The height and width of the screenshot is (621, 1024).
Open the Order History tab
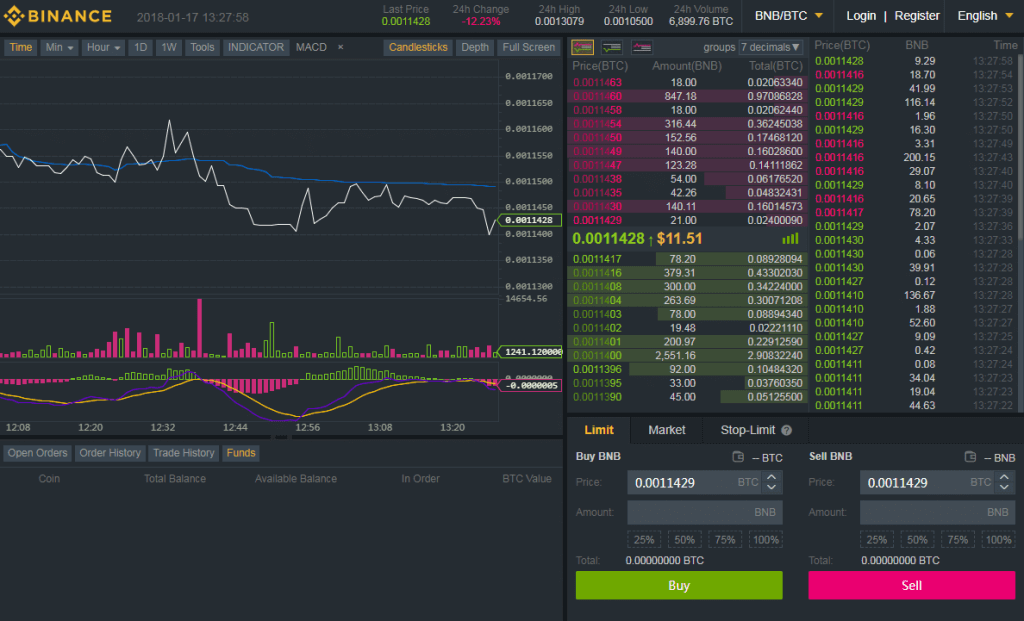click(x=110, y=453)
